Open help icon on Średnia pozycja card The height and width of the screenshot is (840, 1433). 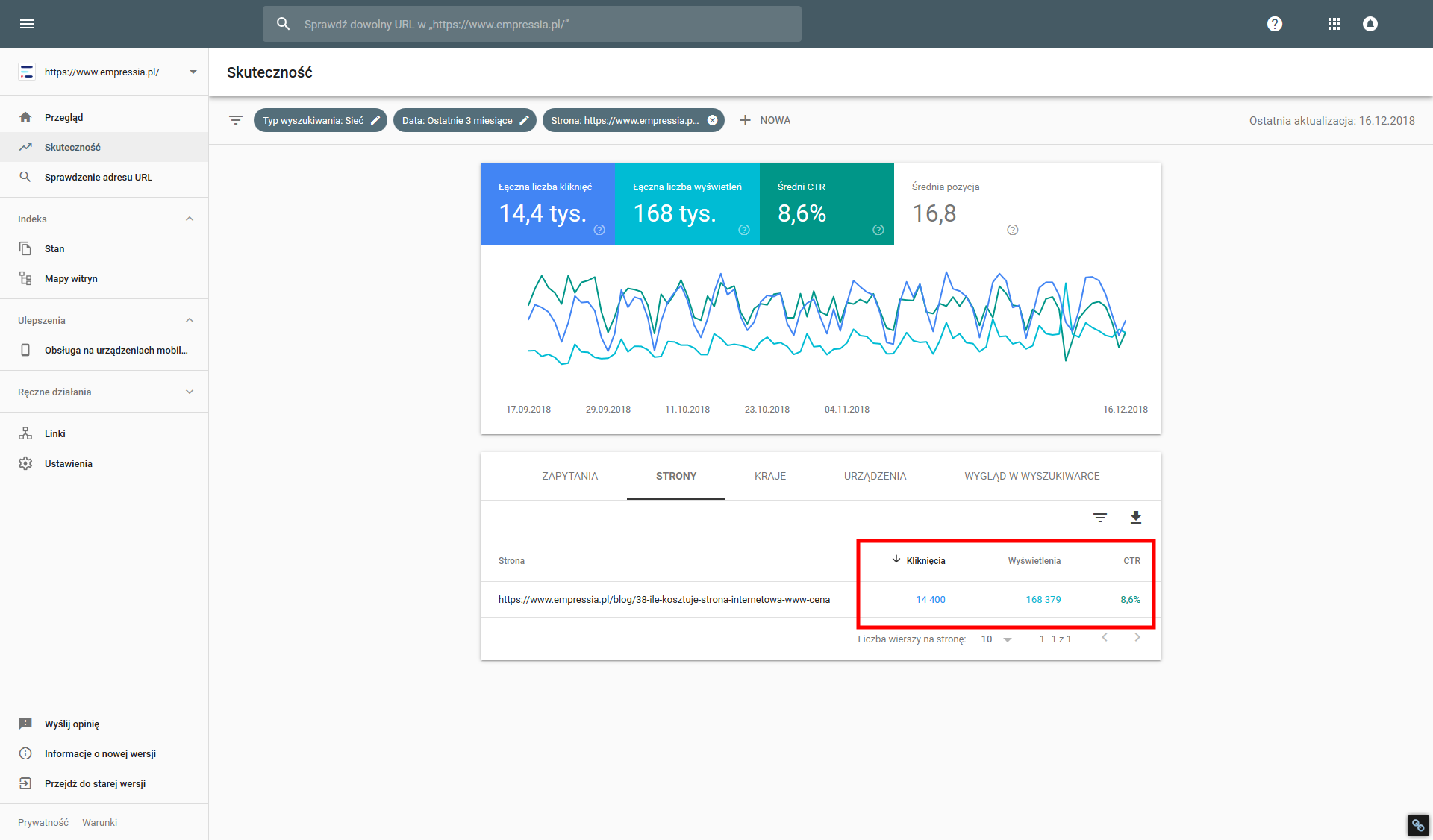coord(1013,230)
